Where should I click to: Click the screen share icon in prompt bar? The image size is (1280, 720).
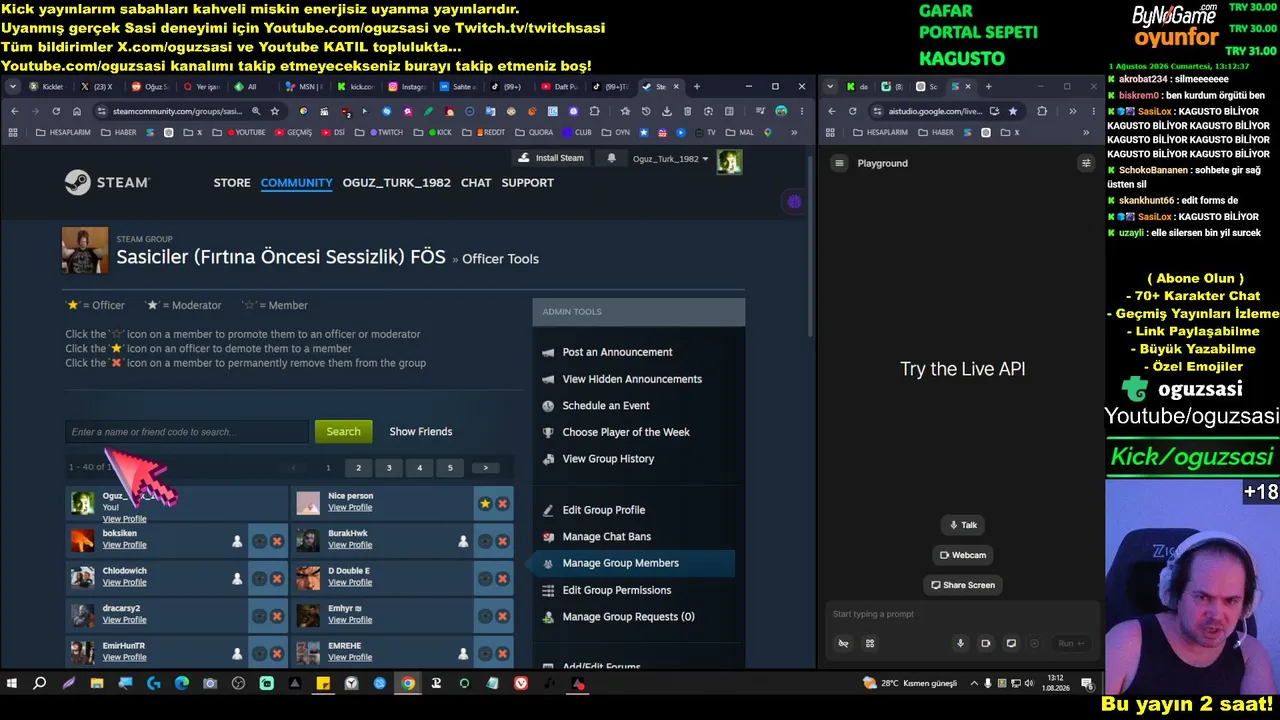[1011, 644]
